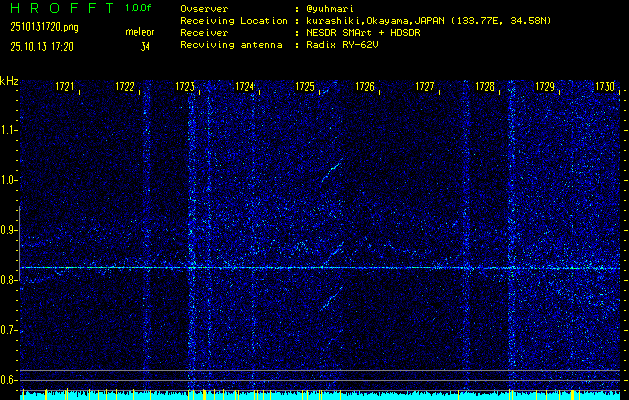629x400 pixels.
Task: Select the 1721 time marker
Action: tap(65, 86)
